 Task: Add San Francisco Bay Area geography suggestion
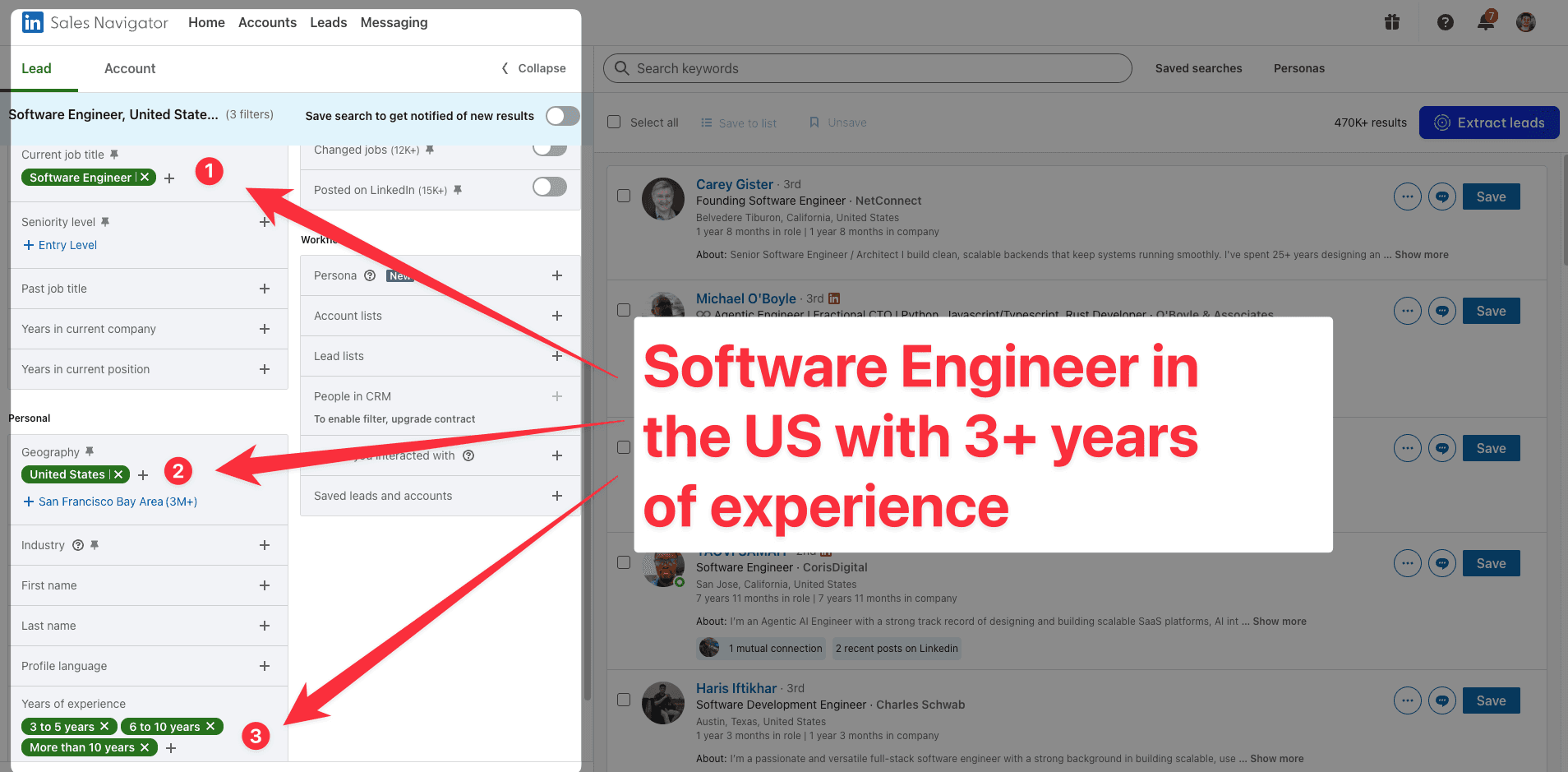point(110,502)
